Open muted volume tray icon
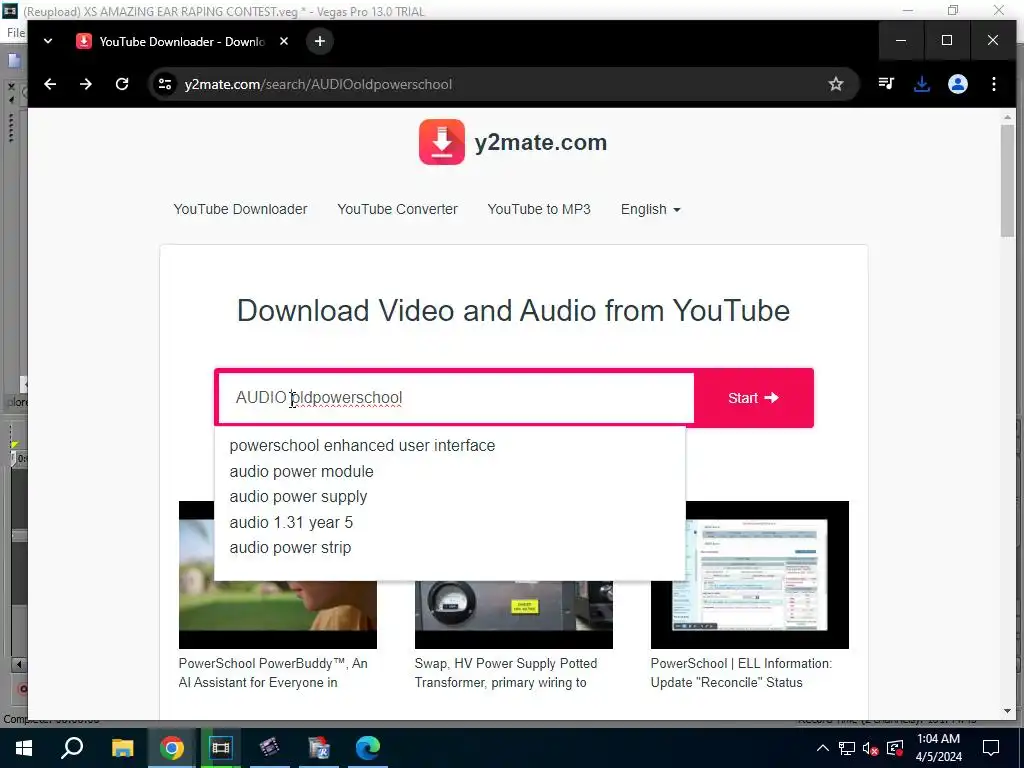 (x=870, y=748)
